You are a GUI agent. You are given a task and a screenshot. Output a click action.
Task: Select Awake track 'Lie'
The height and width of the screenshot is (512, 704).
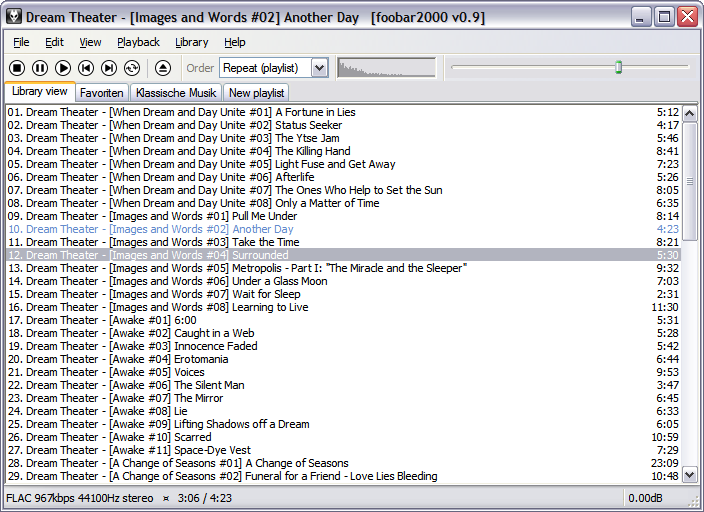point(343,411)
